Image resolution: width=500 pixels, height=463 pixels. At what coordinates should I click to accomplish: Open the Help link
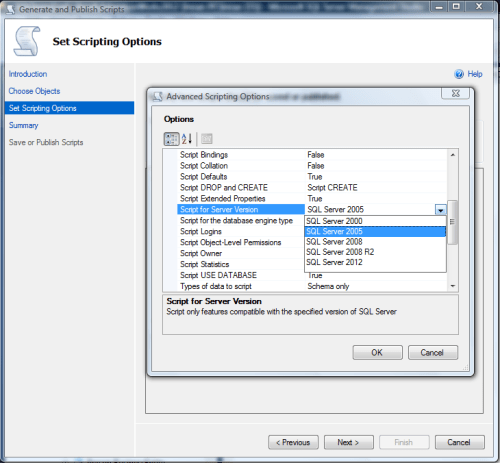pos(475,74)
